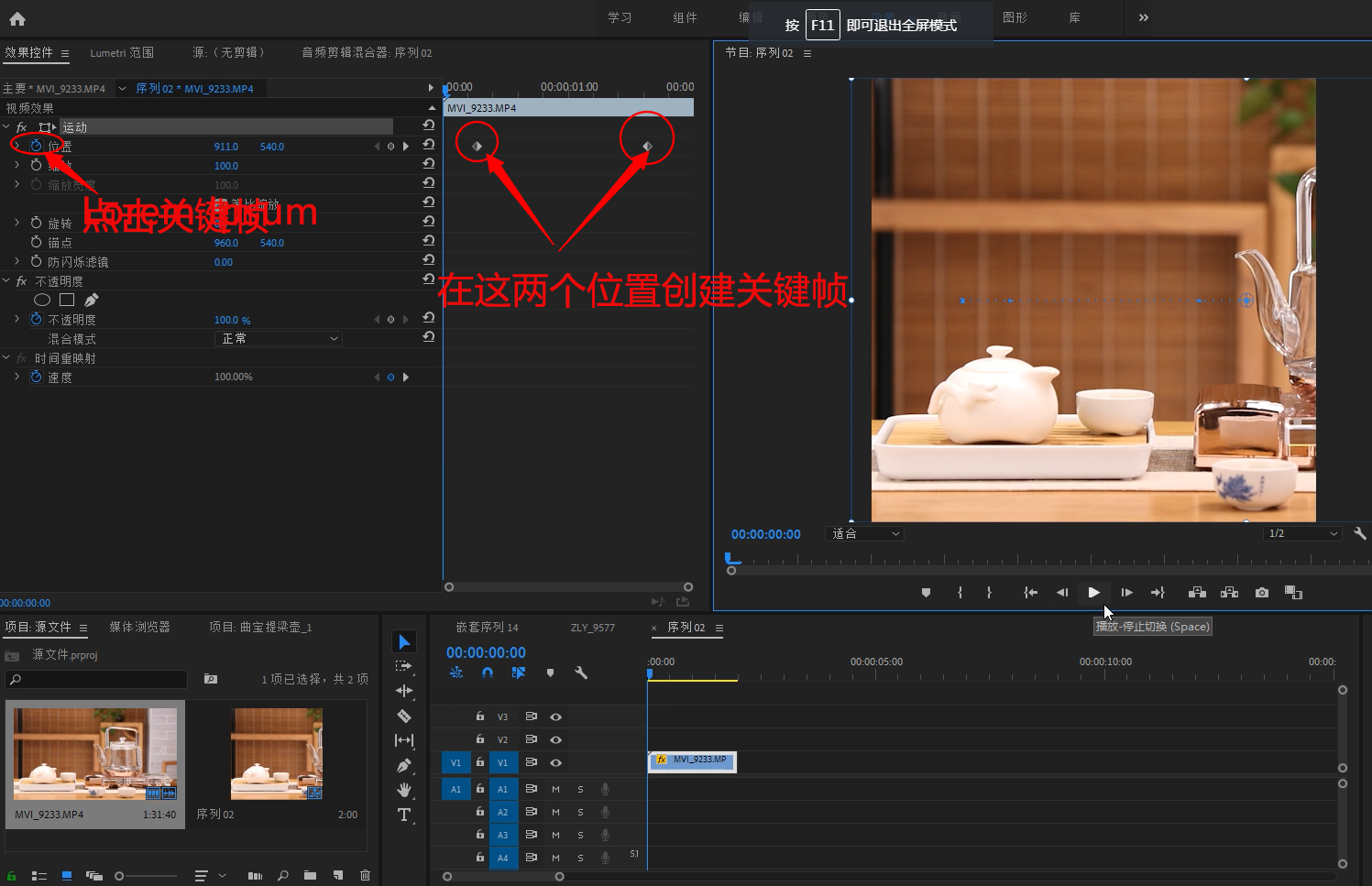Create a 4-point rectangle mask
The width and height of the screenshot is (1372, 886).
67,300
